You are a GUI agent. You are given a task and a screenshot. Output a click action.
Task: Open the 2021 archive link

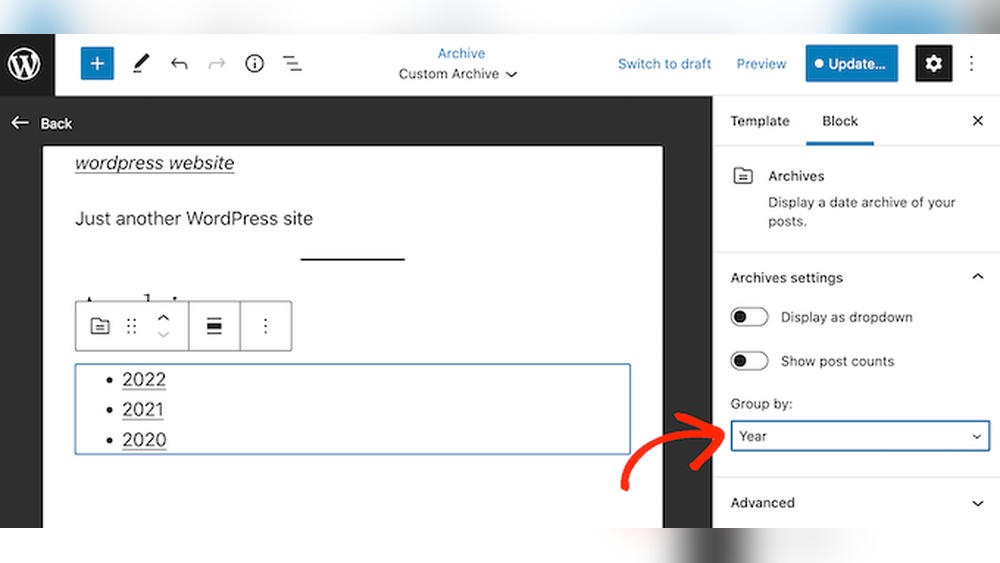coord(143,409)
